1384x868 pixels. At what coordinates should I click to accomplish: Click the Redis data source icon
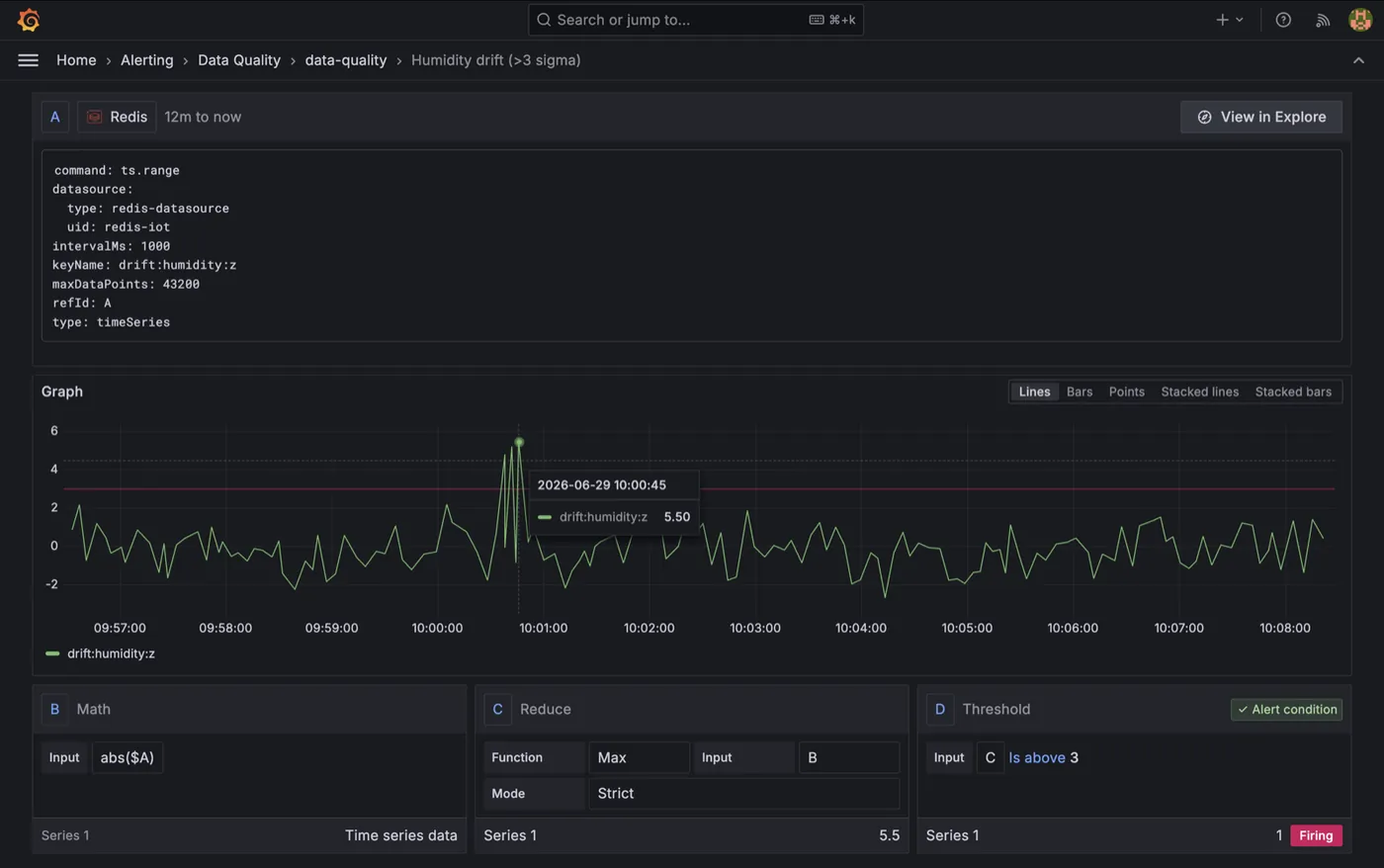point(95,117)
